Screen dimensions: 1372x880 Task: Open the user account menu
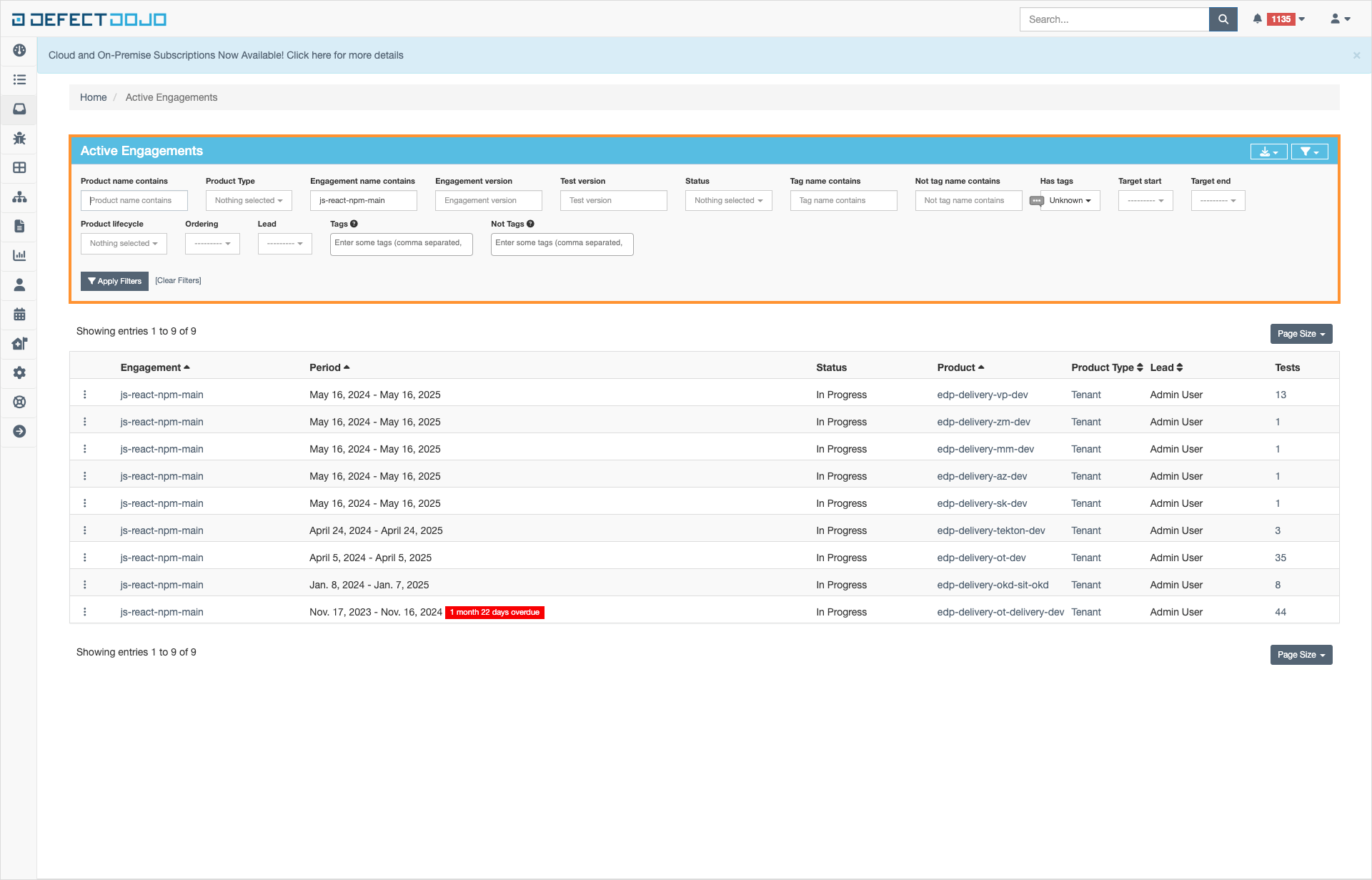pos(1340,19)
